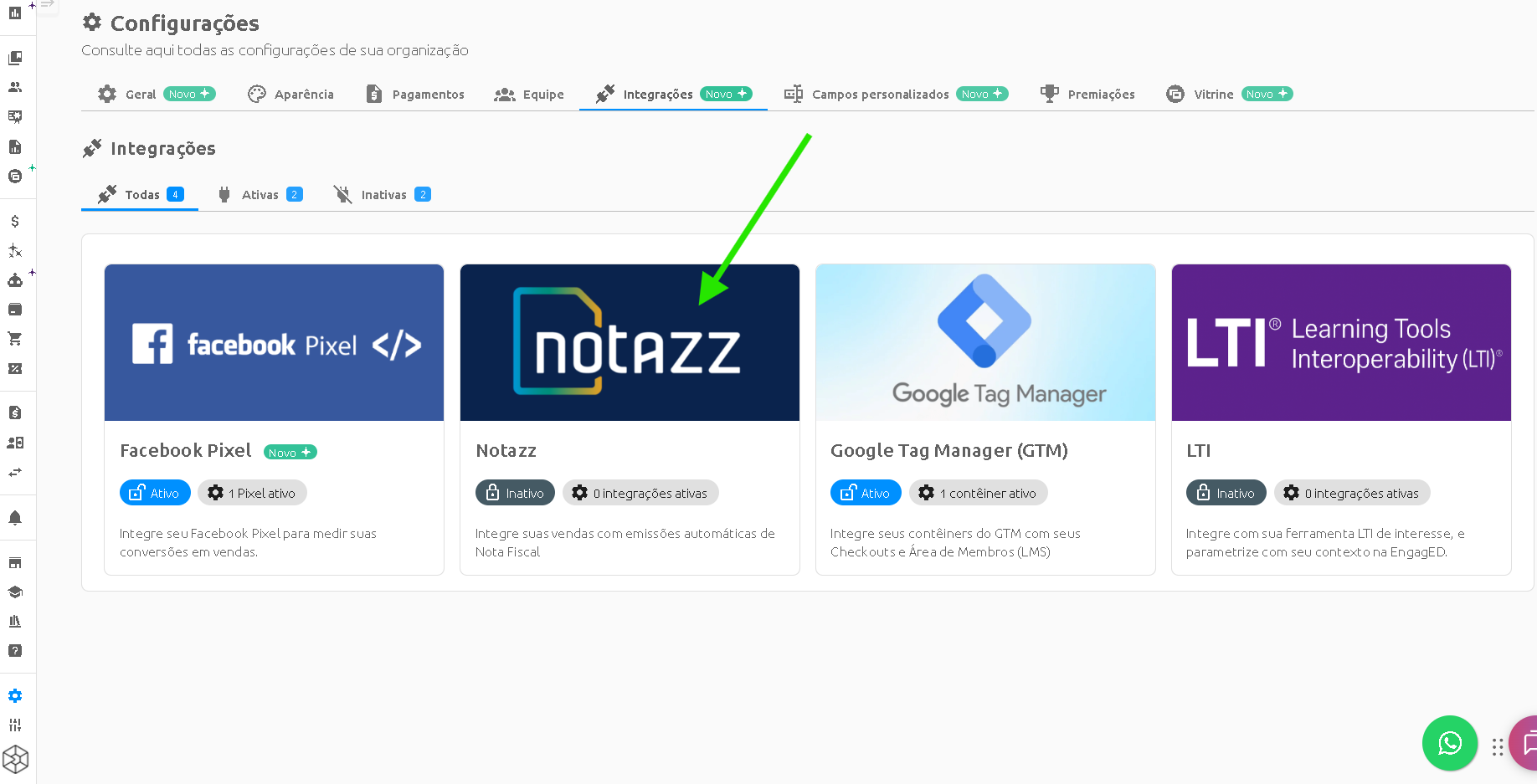Viewport: 1537px width, 784px height.
Task: Click the Facebook Pixel card title
Action: pyautogui.click(x=186, y=451)
